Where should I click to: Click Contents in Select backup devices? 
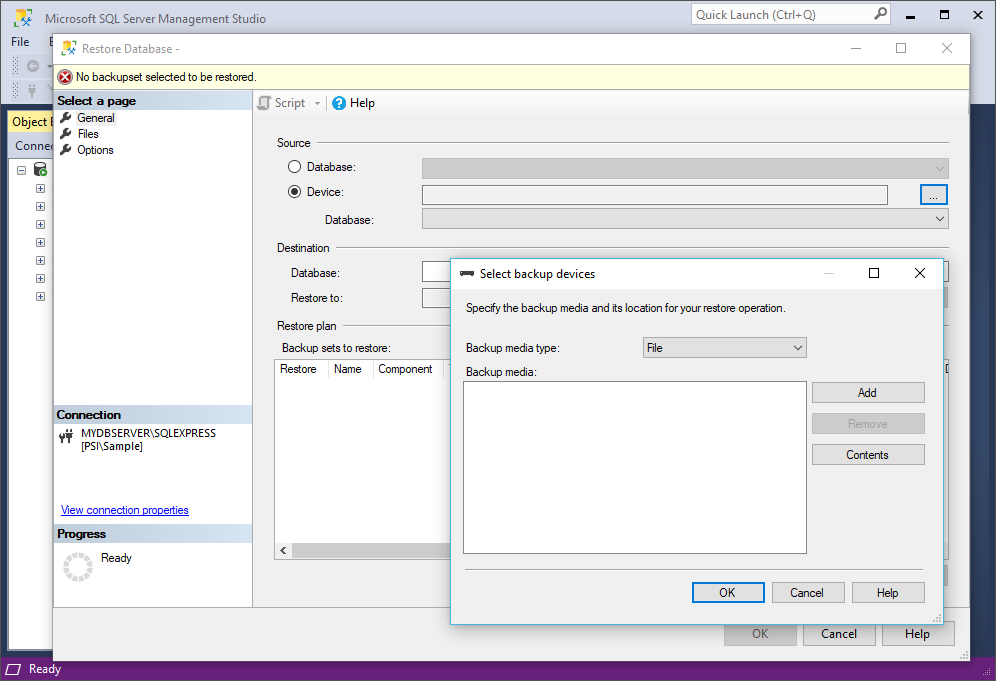click(x=868, y=455)
